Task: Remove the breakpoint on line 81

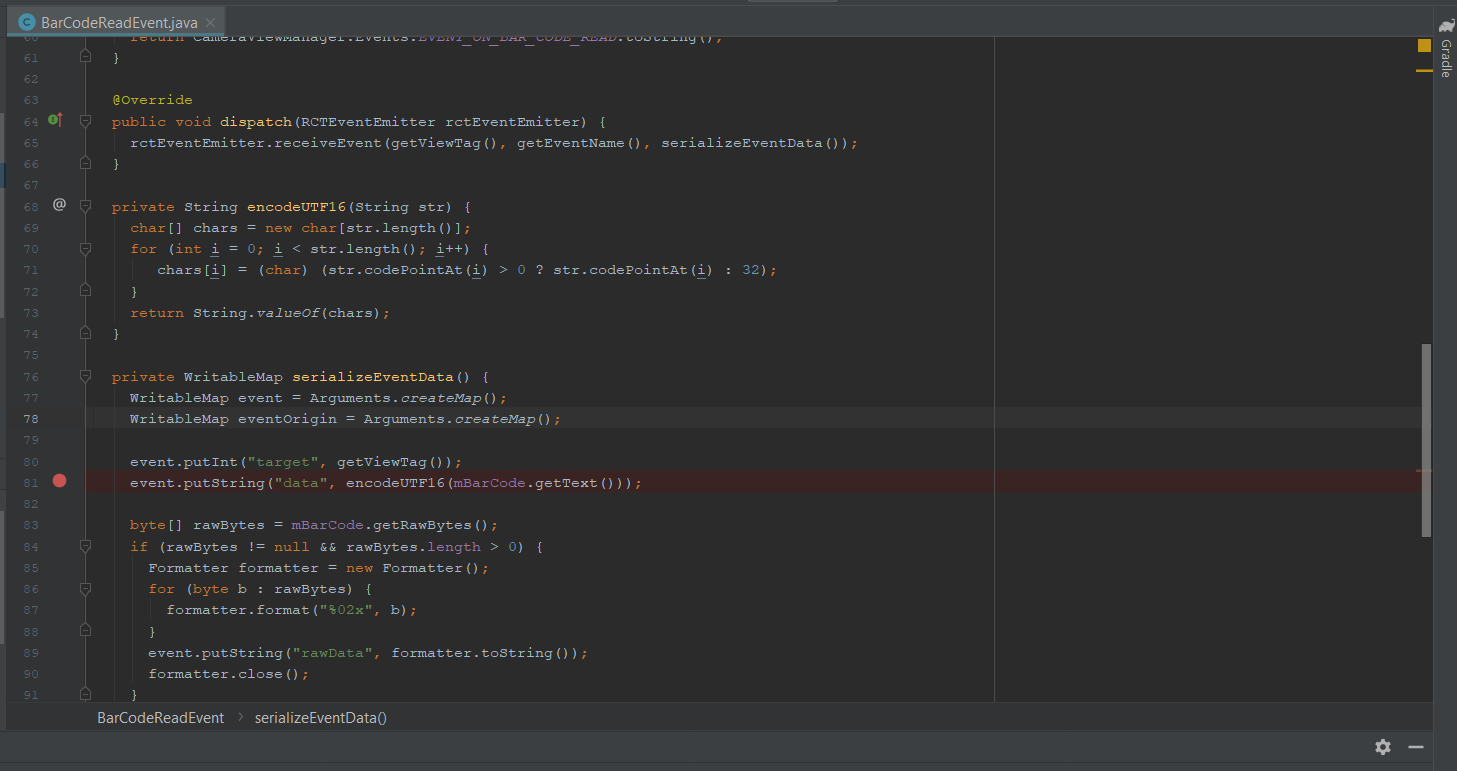Action: click(59, 481)
